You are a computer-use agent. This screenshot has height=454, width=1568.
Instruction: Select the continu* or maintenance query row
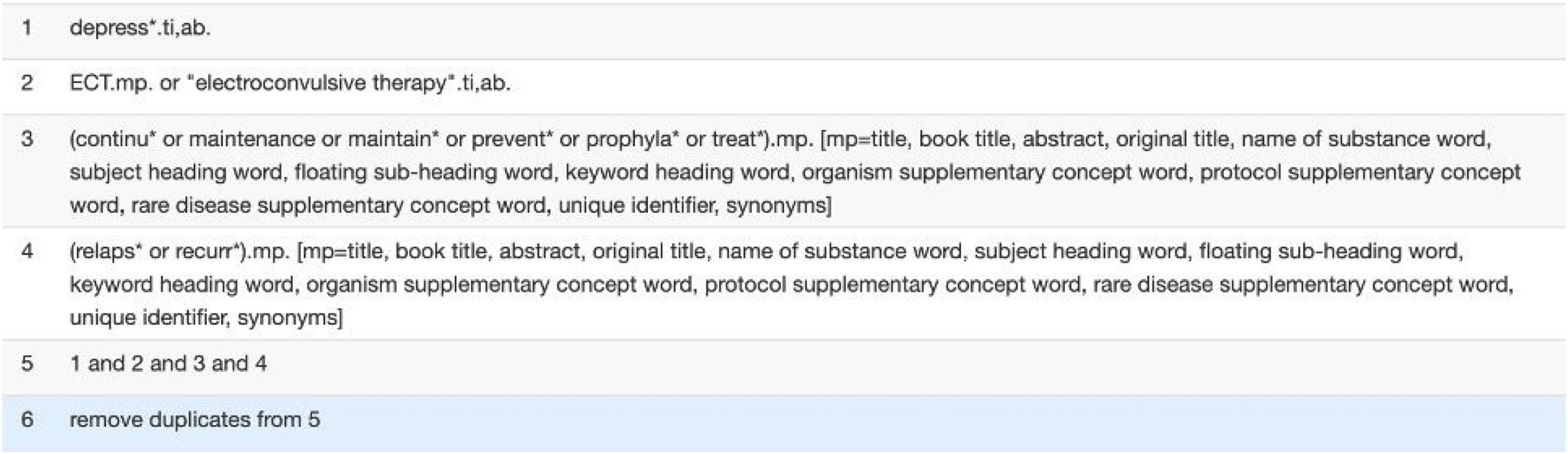pyautogui.click(x=784, y=171)
